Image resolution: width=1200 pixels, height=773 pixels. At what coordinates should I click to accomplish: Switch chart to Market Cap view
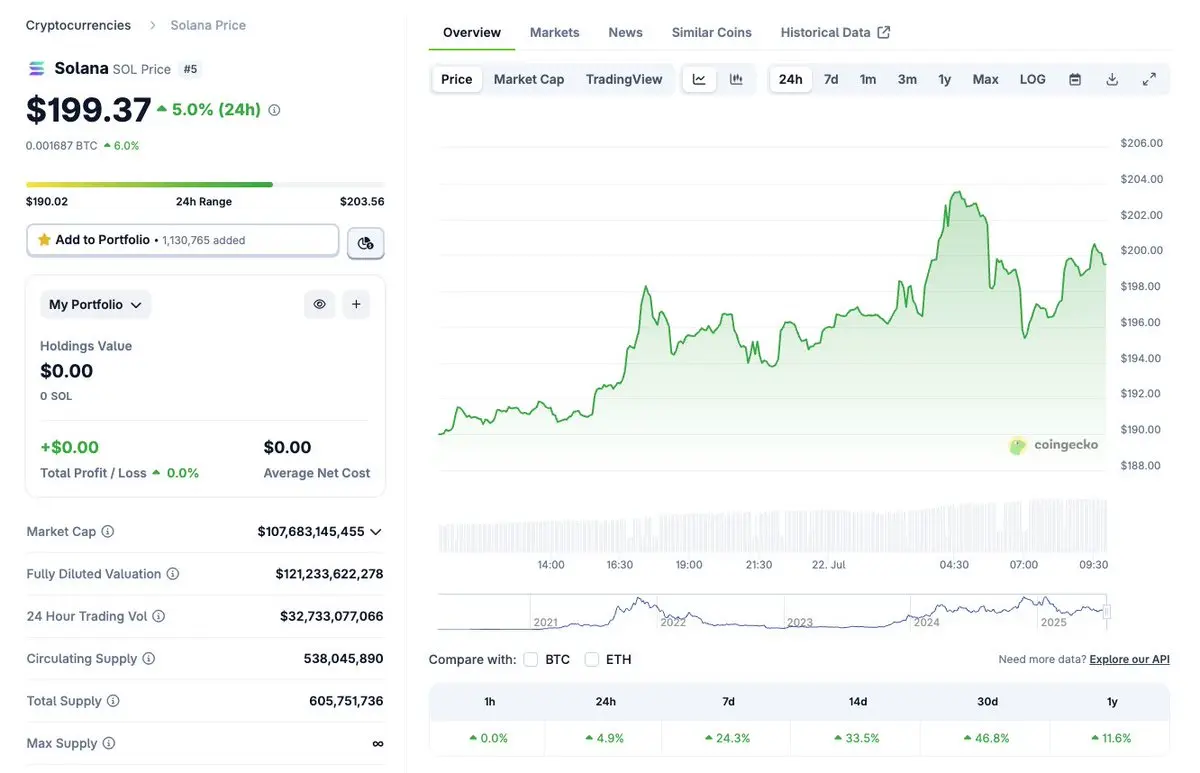[x=529, y=79]
